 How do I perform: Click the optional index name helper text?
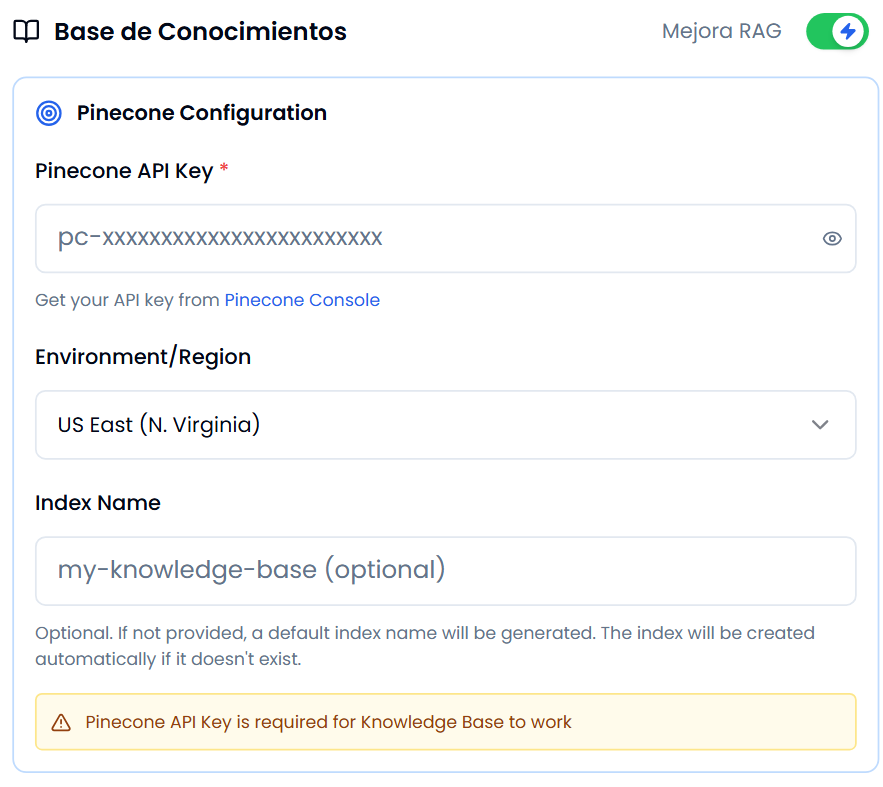pos(424,646)
